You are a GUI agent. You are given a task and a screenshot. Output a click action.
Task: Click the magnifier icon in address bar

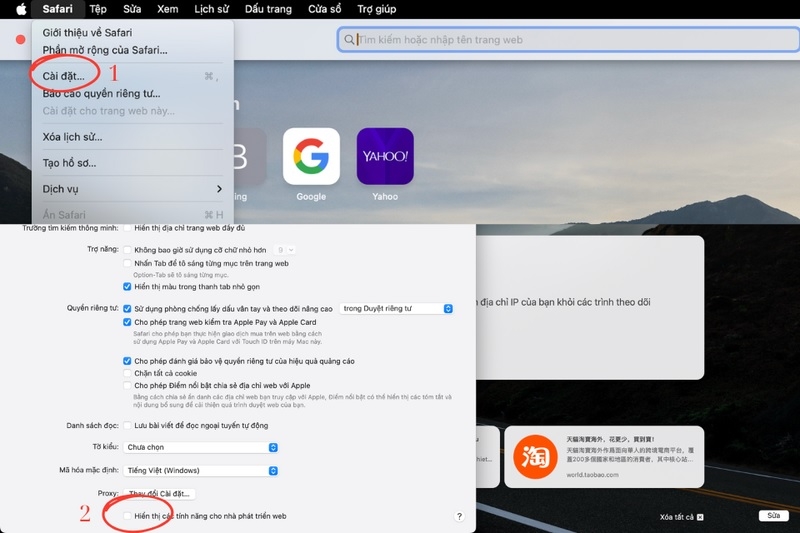pyautogui.click(x=349, y=40)
